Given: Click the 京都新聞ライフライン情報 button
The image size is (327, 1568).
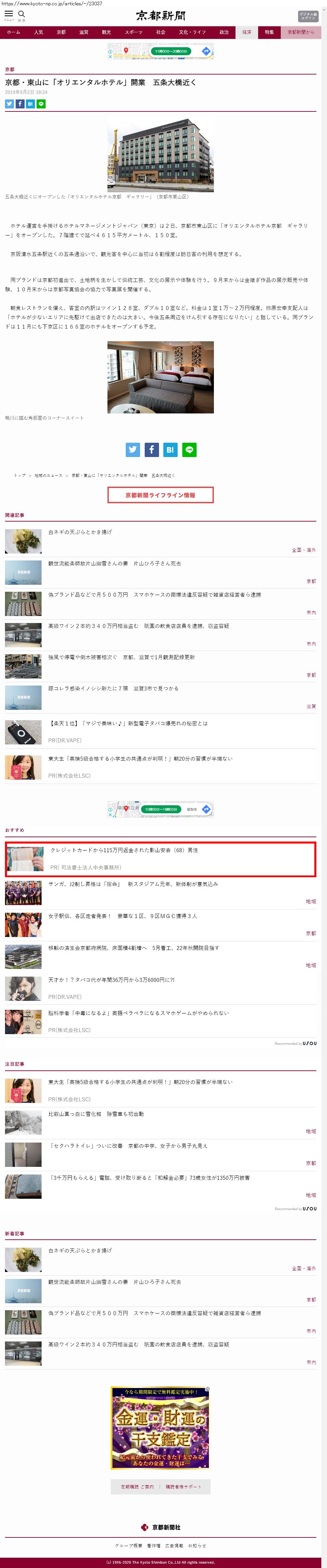Looking at the screenshot, I should 160,495.
